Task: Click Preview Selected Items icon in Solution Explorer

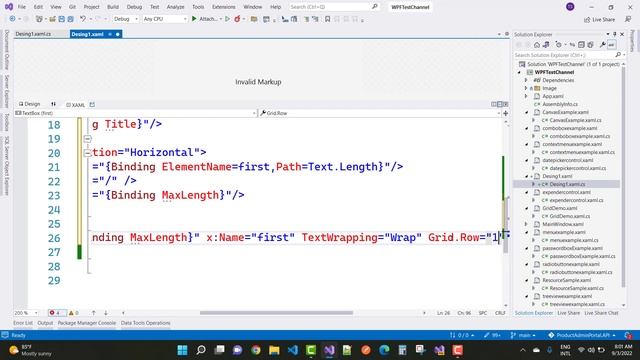Action: (611, 45)
